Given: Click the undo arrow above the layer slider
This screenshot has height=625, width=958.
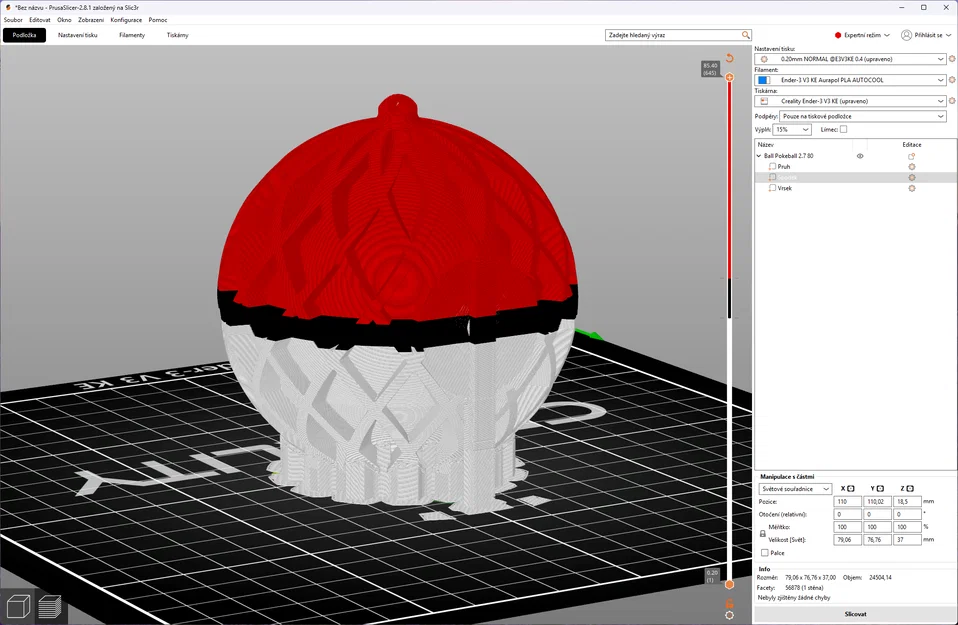Looking at the screenshot, I should tap(729, 58).
